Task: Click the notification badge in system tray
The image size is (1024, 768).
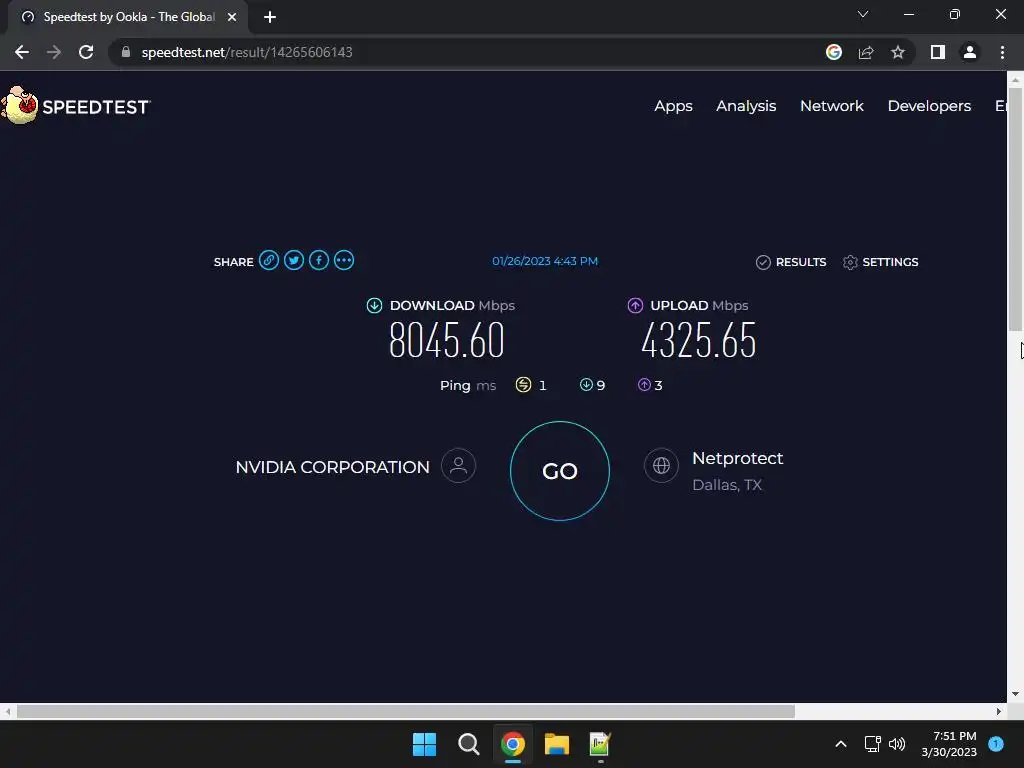Action: click(996, 744)
